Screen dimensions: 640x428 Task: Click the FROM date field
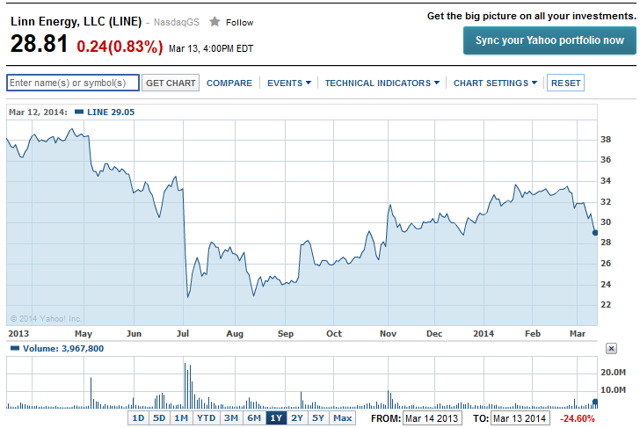pos(432,418)
